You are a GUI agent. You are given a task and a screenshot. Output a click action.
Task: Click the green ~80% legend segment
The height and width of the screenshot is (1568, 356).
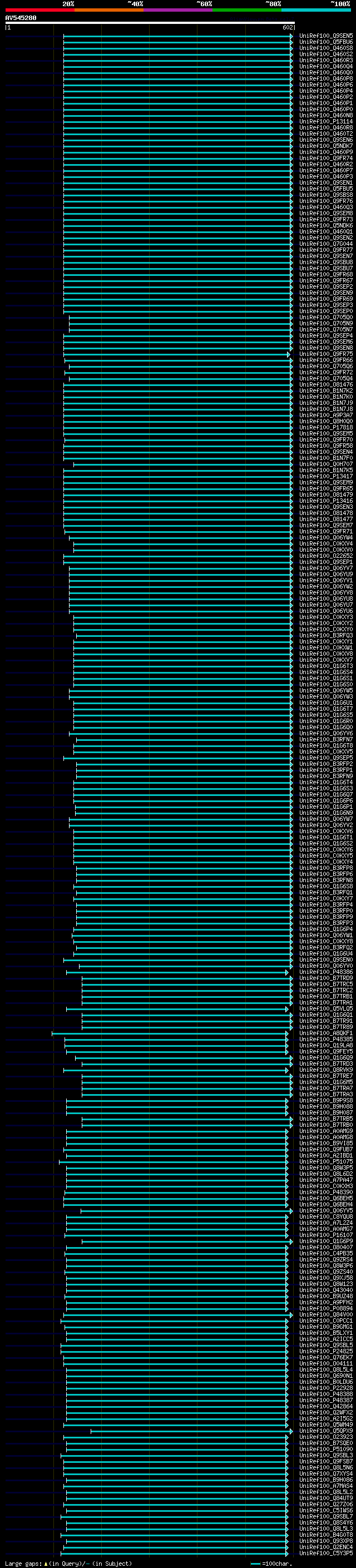pos(246,10)
